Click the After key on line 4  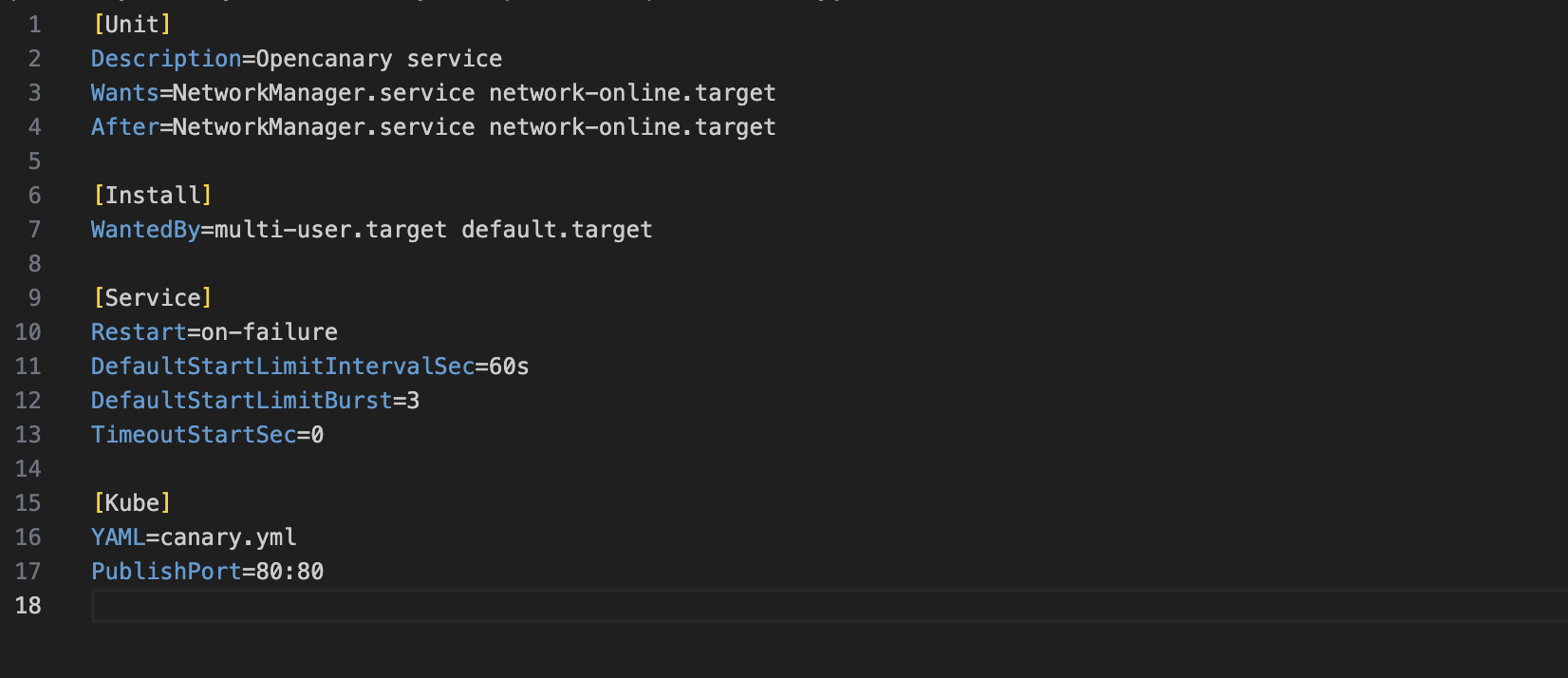click(x=124, y=127)
